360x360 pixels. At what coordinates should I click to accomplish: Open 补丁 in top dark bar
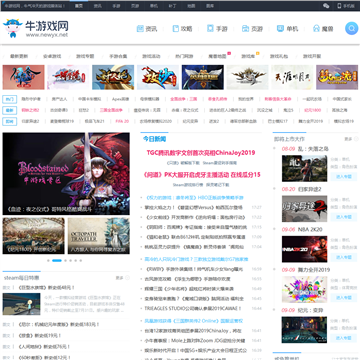[172, 6]
